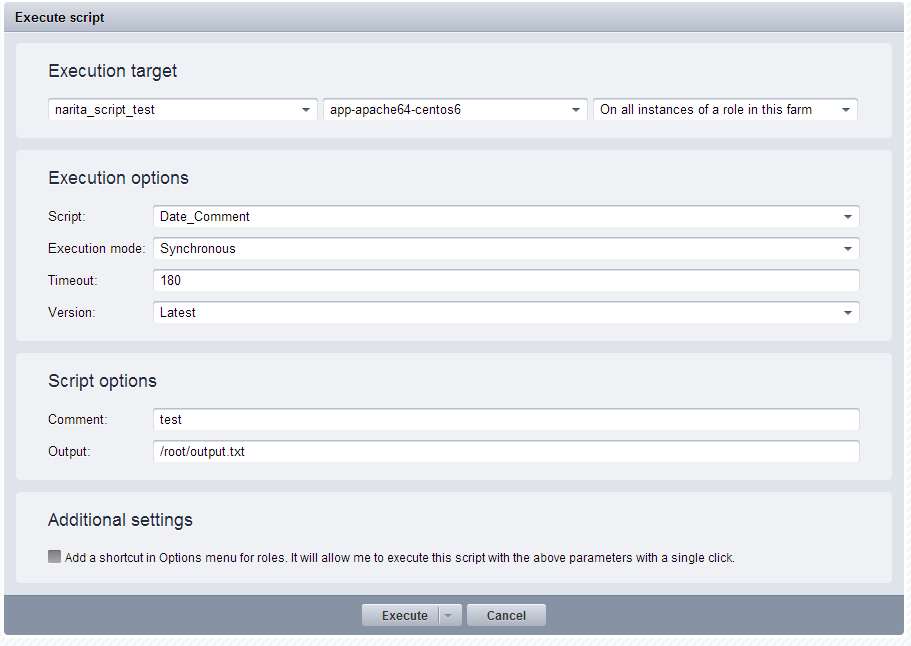Click into the Comment text field

point(506,419)
